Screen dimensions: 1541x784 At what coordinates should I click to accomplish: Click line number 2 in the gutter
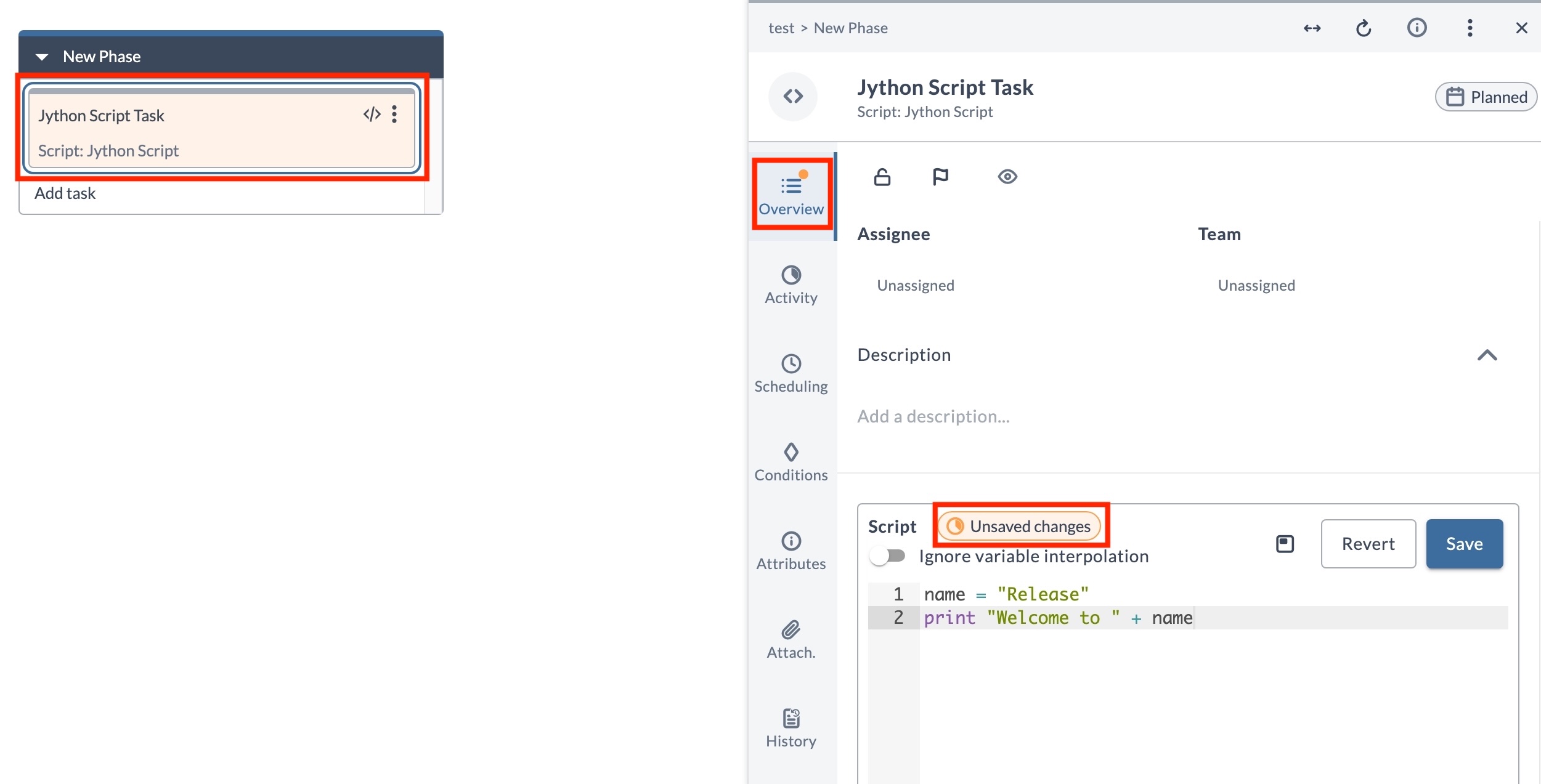coord(898,618)
